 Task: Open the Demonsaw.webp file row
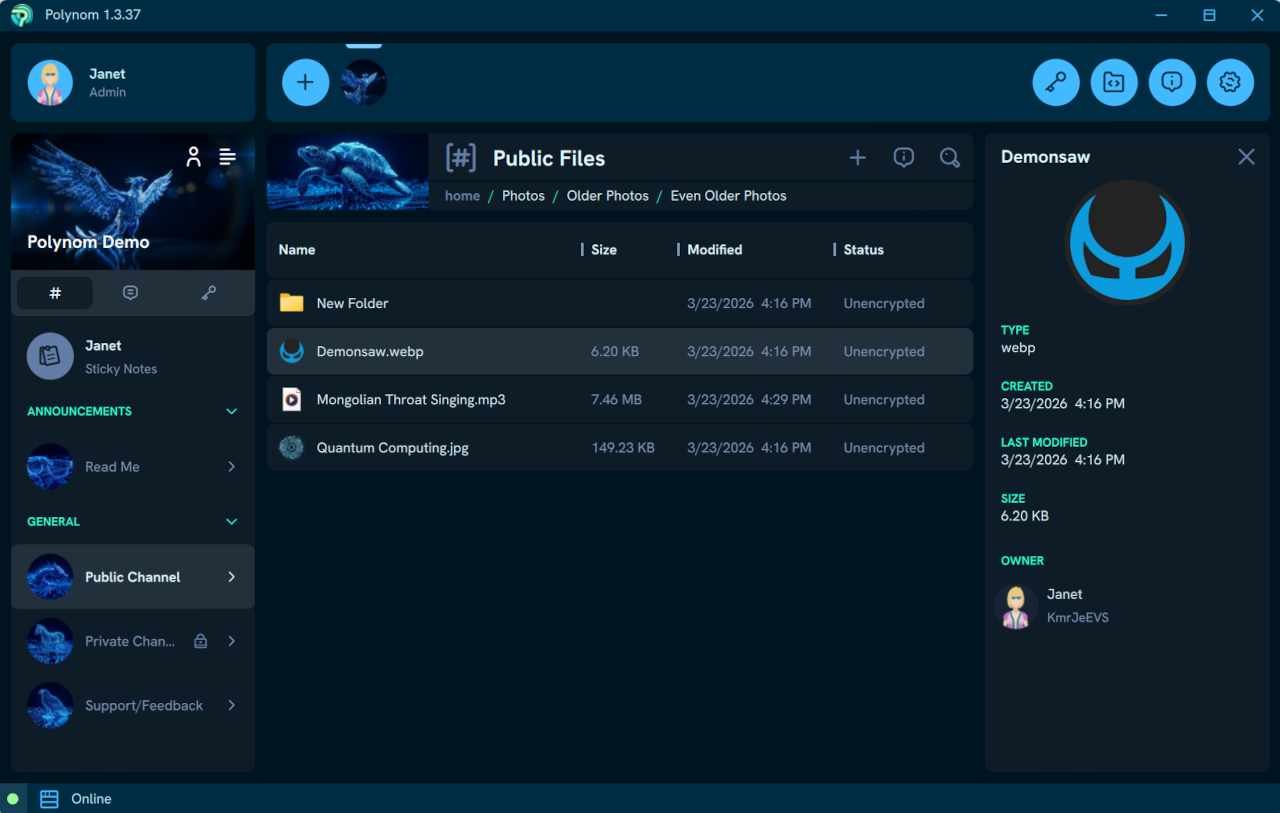pyautogui.click(x=370, y=351)
